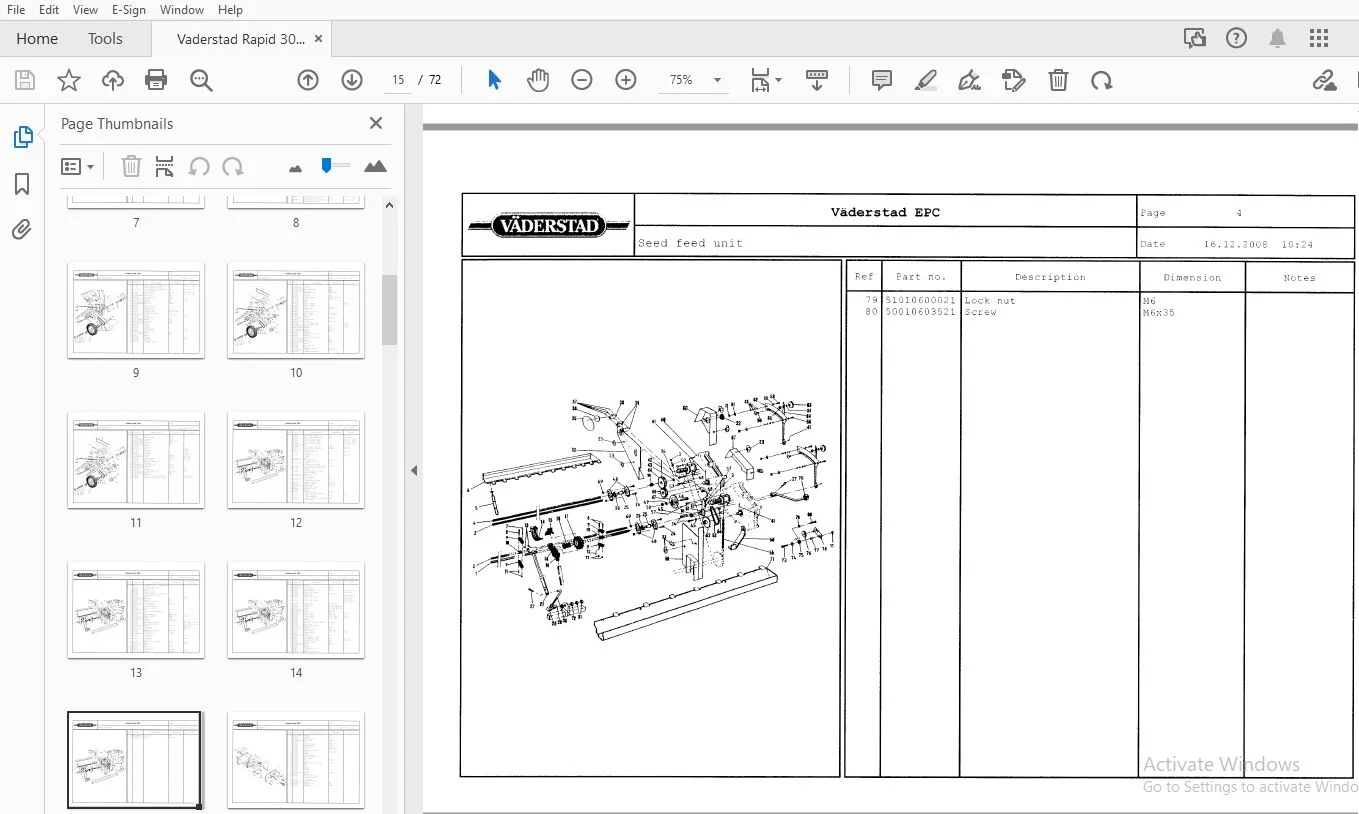Reduce thumbnail size with small mountain icon

tap(295, 168)
